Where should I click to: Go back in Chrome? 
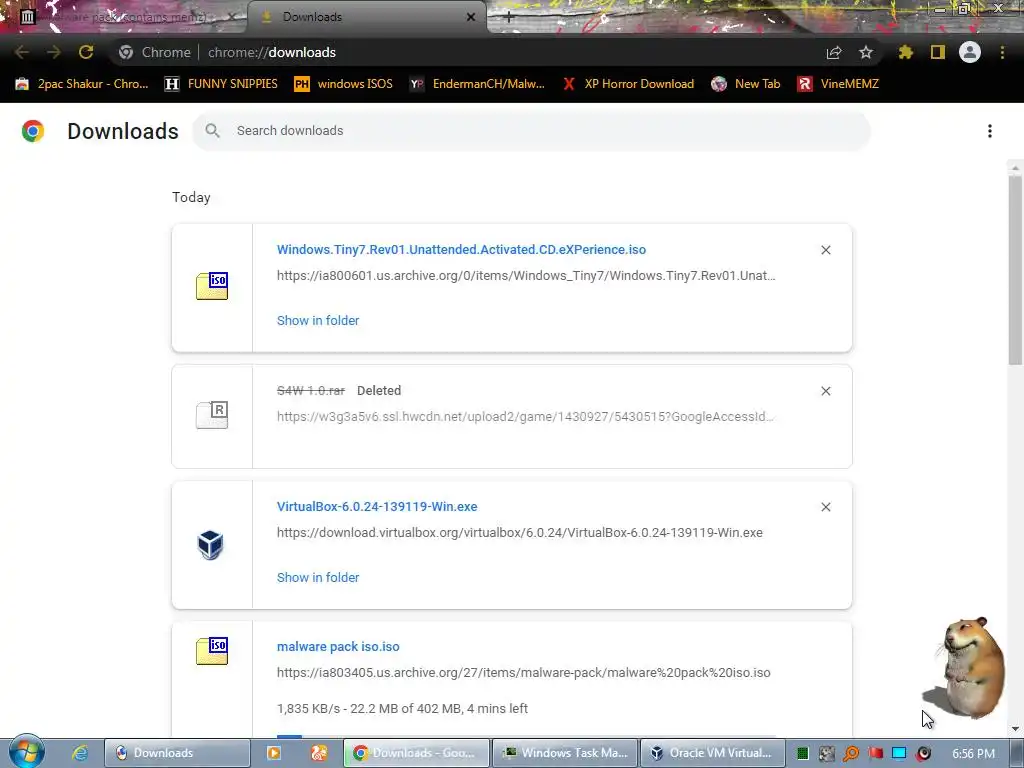[22, 52]
